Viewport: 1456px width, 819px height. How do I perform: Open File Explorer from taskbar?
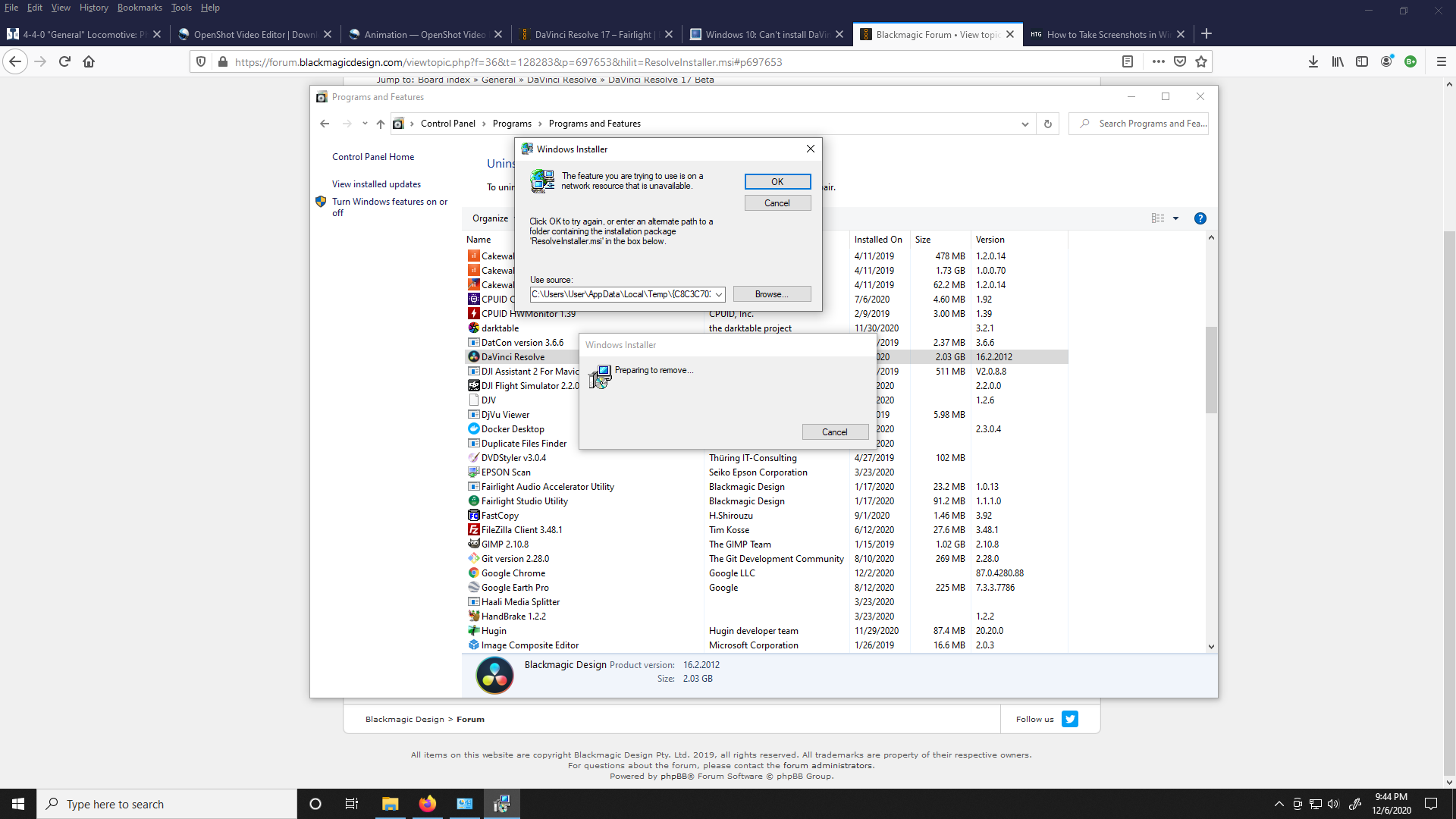pos(390,804)
